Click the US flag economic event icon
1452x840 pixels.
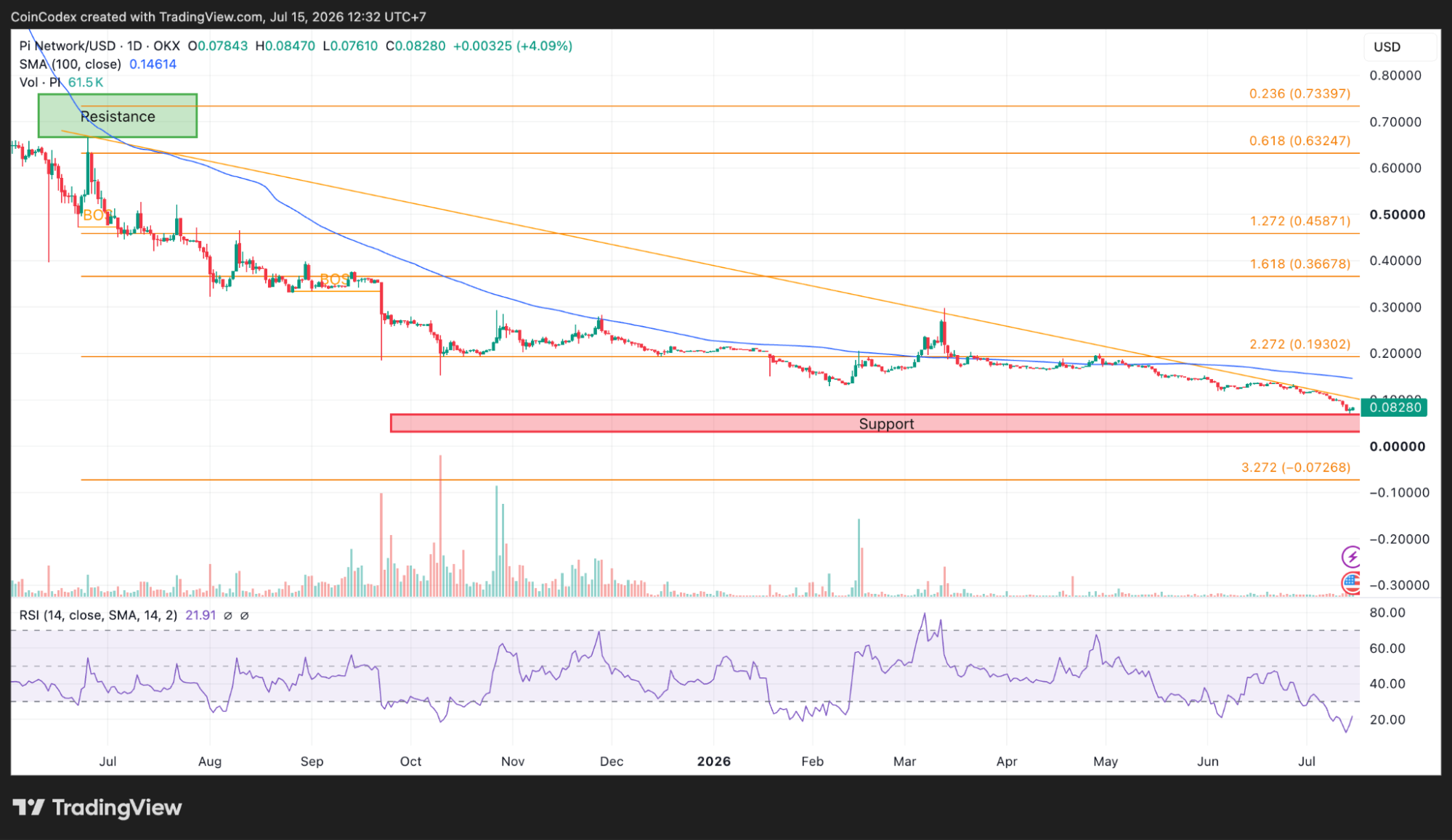click(x=1350, y=582)
